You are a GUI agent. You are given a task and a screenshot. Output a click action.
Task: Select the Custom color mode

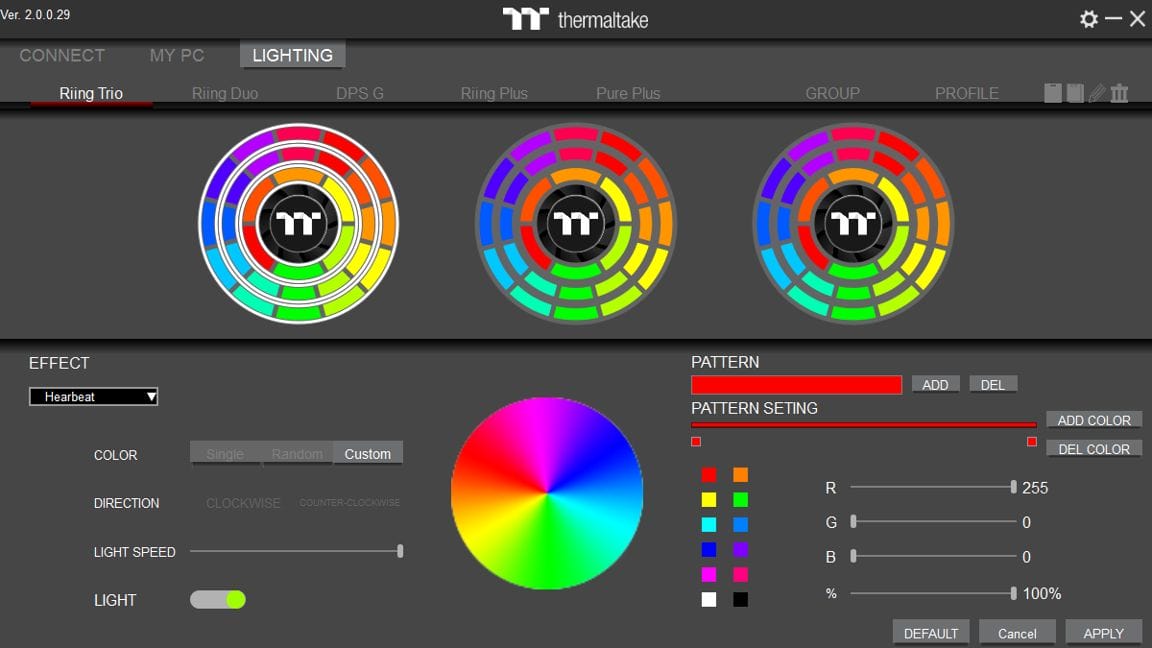coord(368,453)
